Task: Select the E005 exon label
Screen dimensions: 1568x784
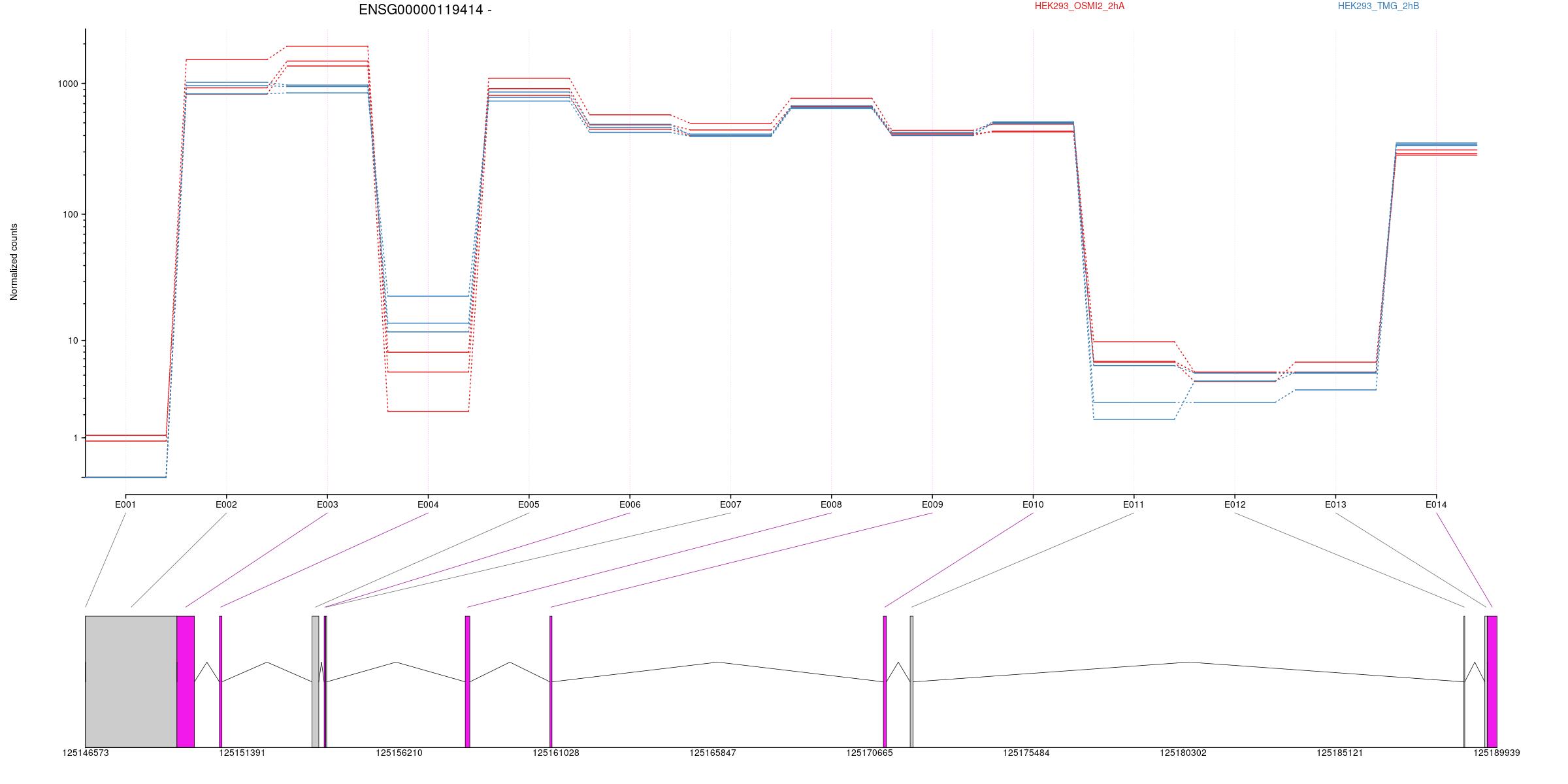Action: (x=529, y=504)
